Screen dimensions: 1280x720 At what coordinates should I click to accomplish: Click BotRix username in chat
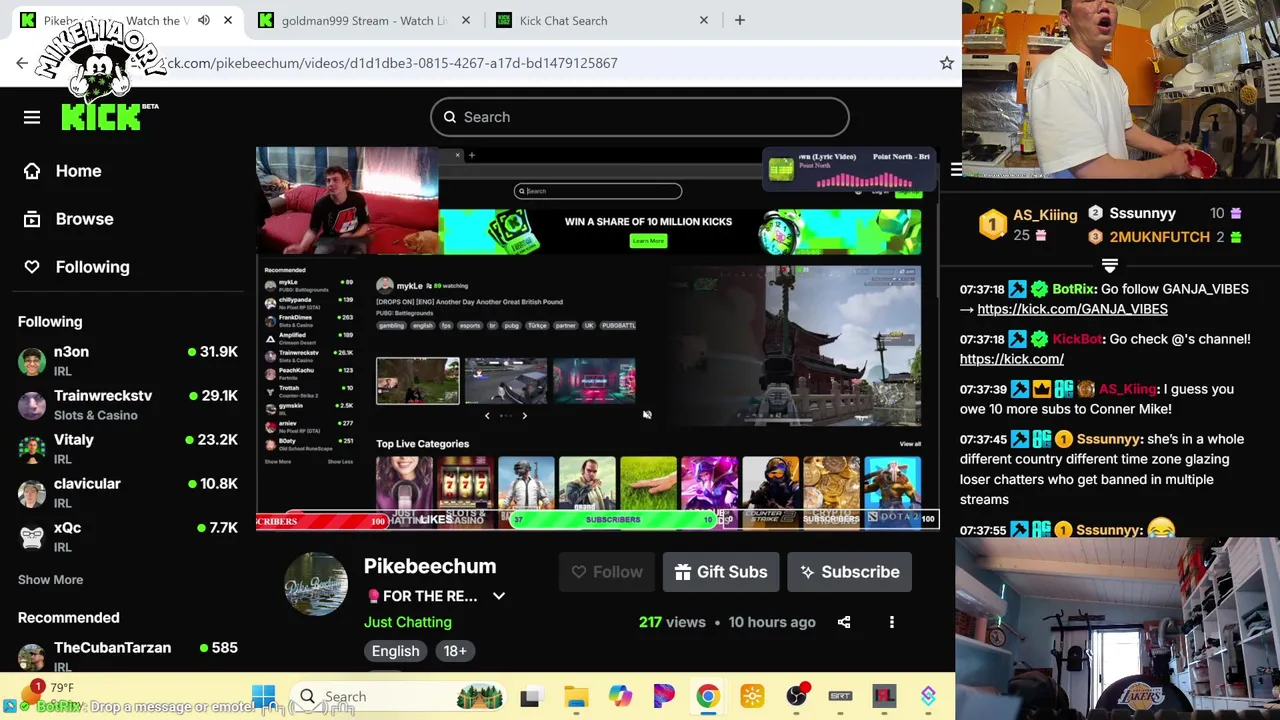(1073, 289)
